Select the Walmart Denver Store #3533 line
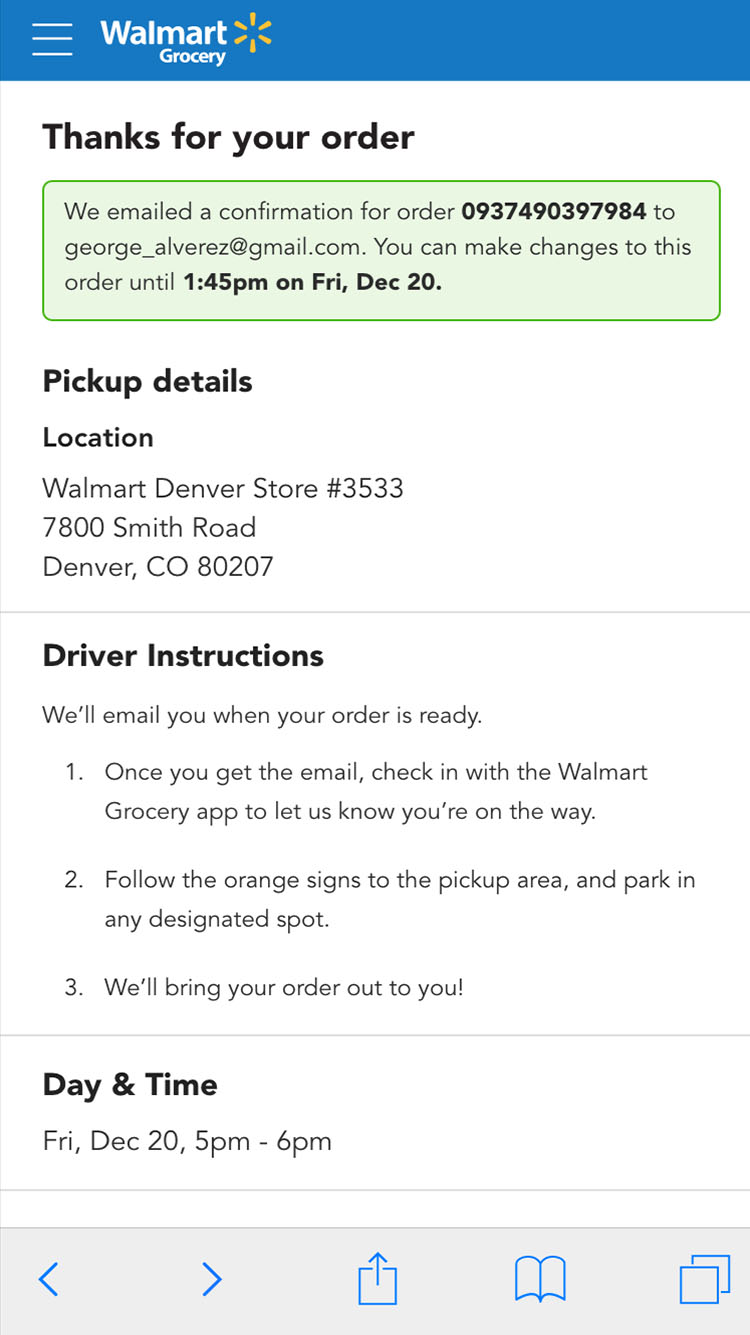This screenshot has width=750, height=1335. tap(223, 488)
